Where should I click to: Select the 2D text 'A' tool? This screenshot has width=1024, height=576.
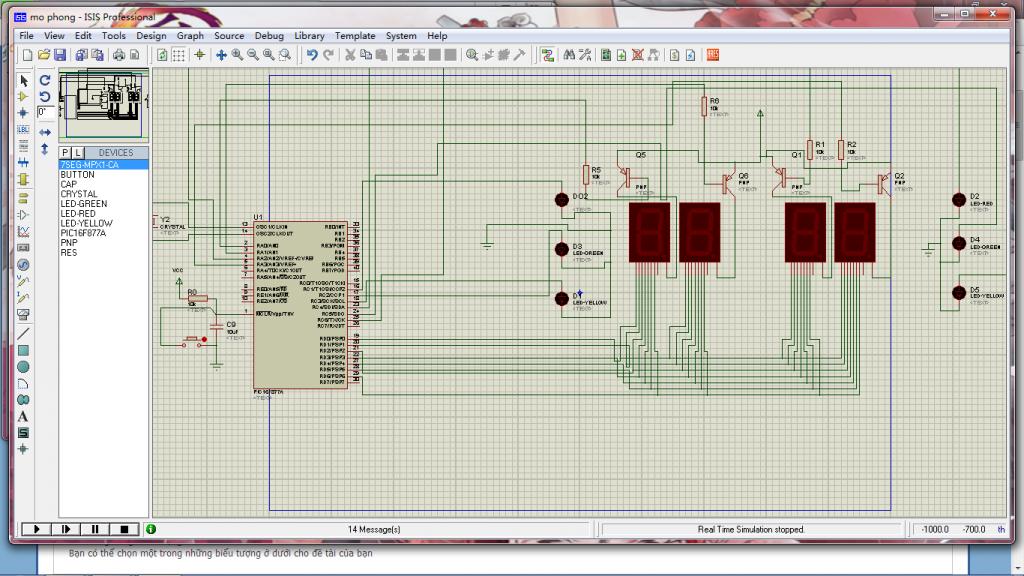tap(23, 416)
